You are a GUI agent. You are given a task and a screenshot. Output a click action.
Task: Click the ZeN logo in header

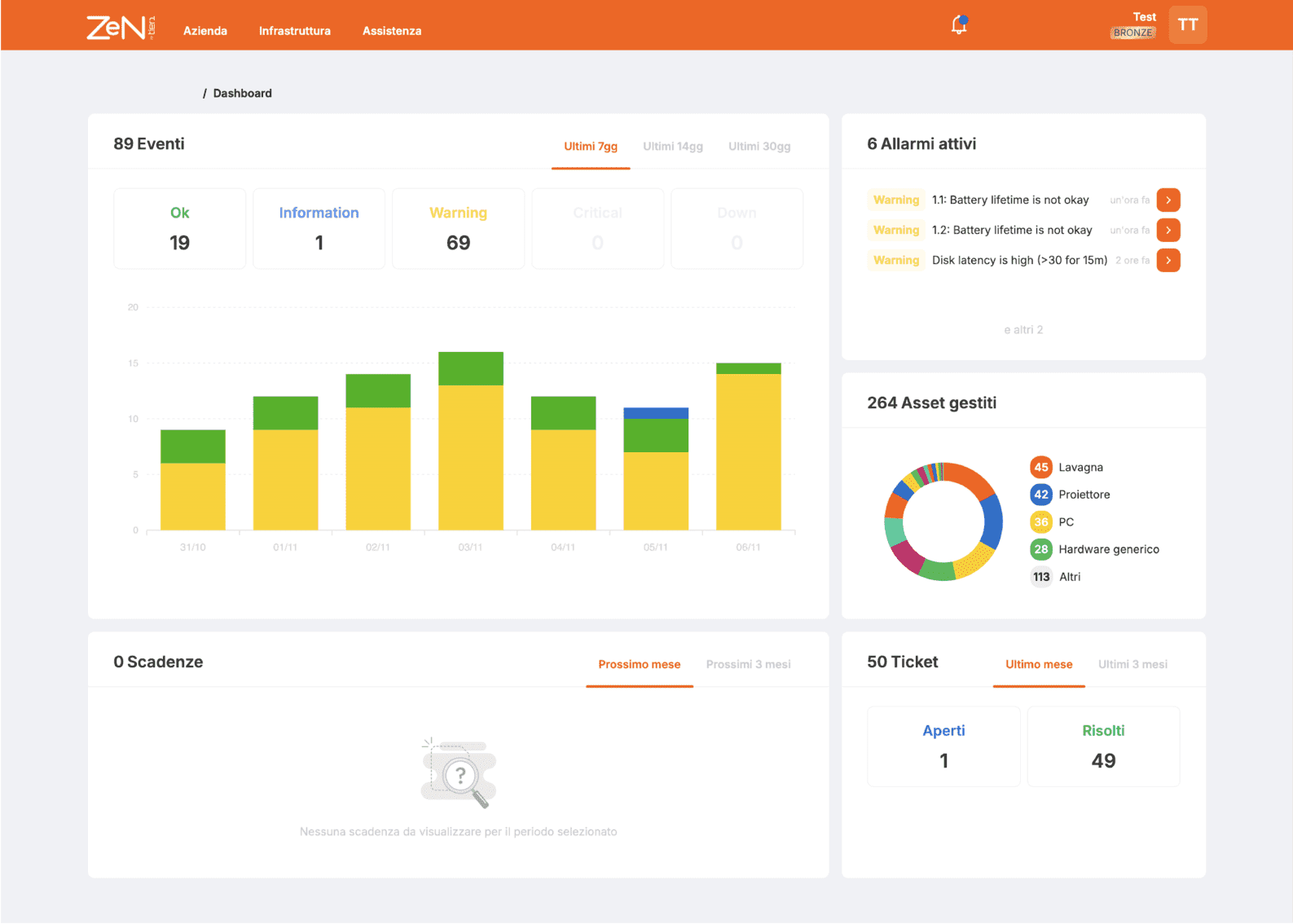coord(119,27)
